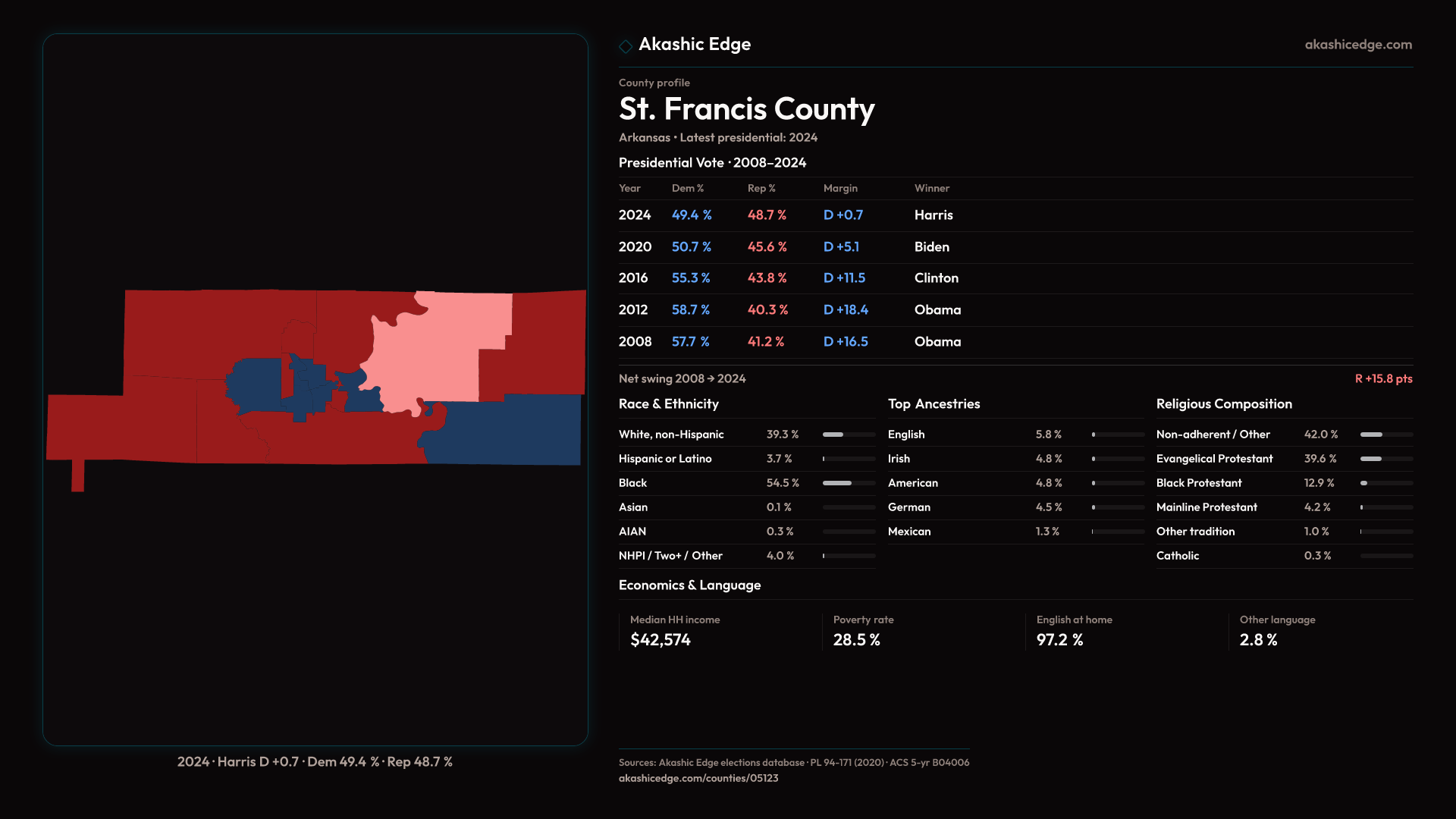Click the Margin column header
This screenshot has height=819, width=1456.
840,189
